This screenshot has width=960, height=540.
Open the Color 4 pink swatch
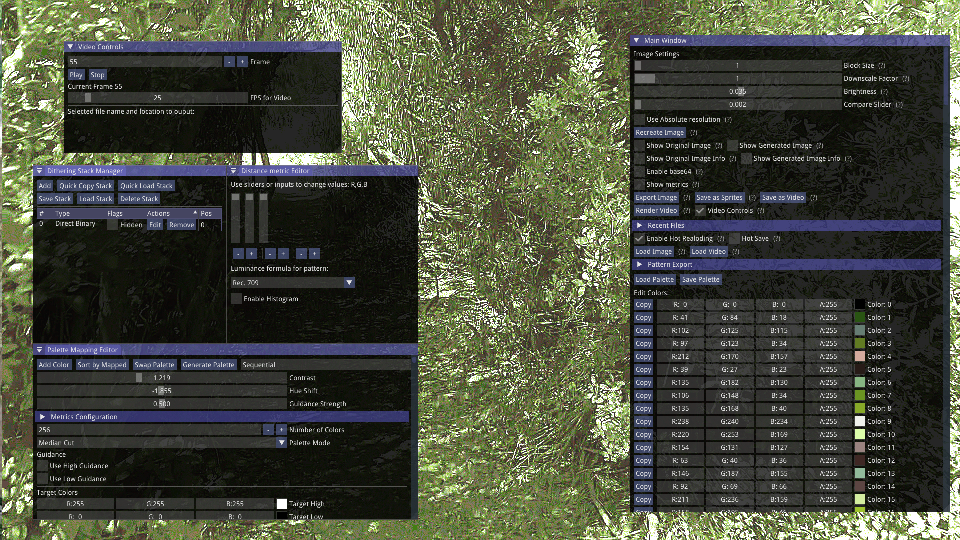tap(860, 356)
